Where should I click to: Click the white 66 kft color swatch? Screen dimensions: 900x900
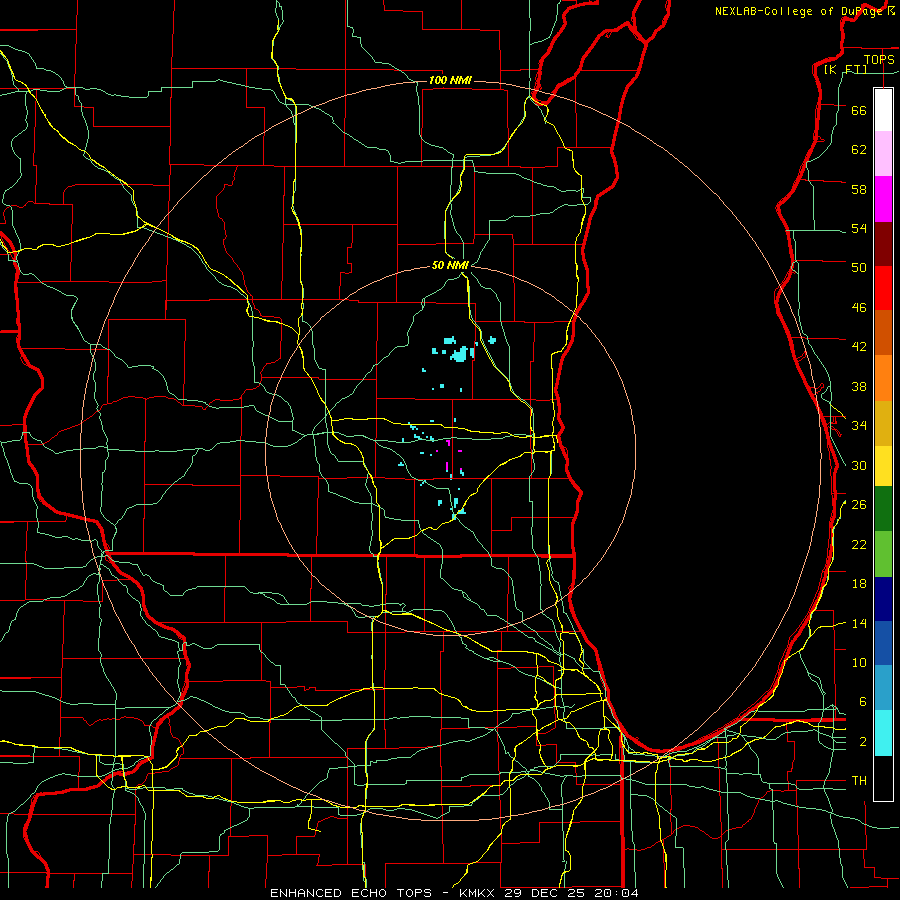click(883, 110)
